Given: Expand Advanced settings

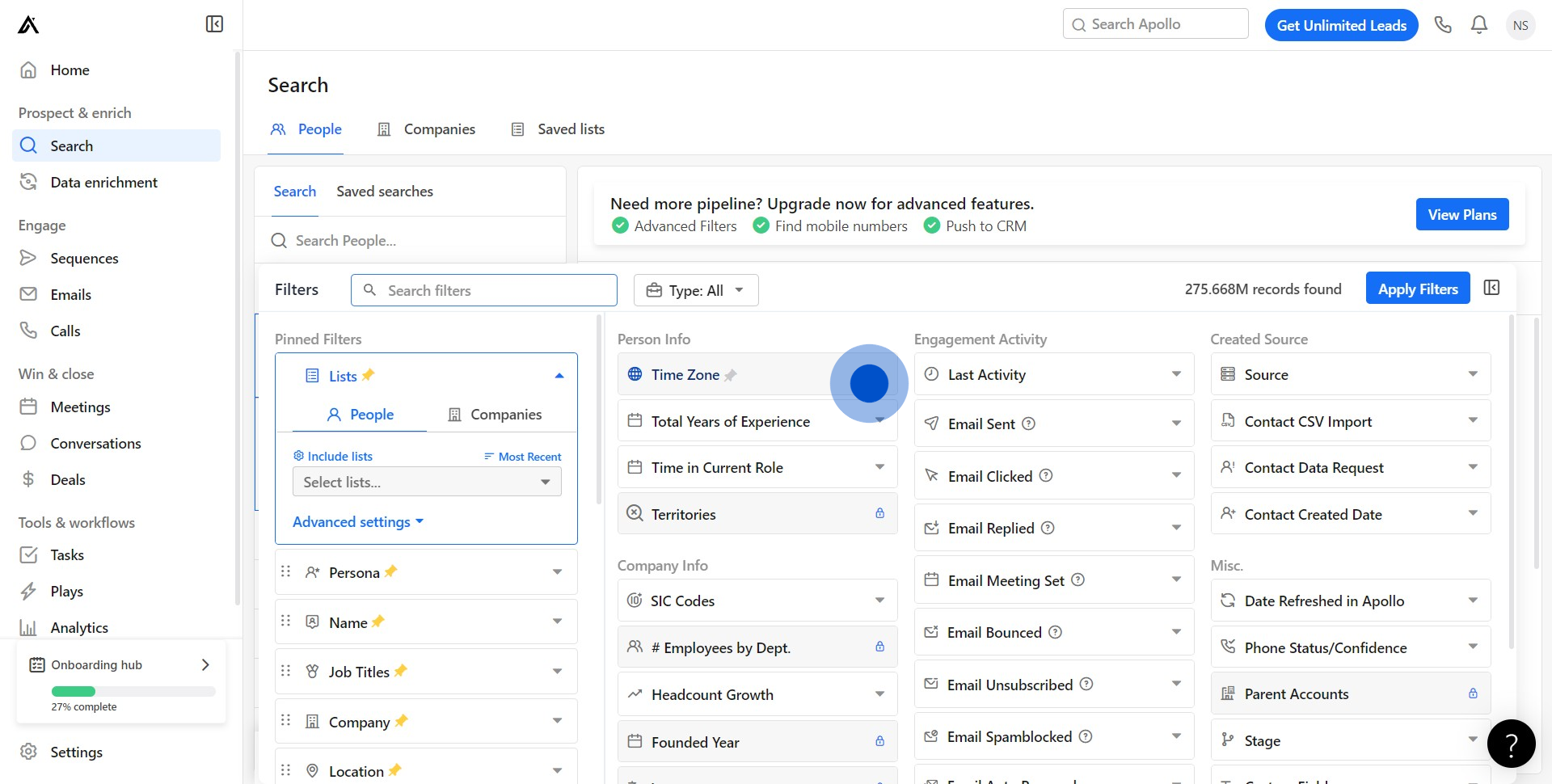Looking at the screenshot, I should click(x=357, y=522).
